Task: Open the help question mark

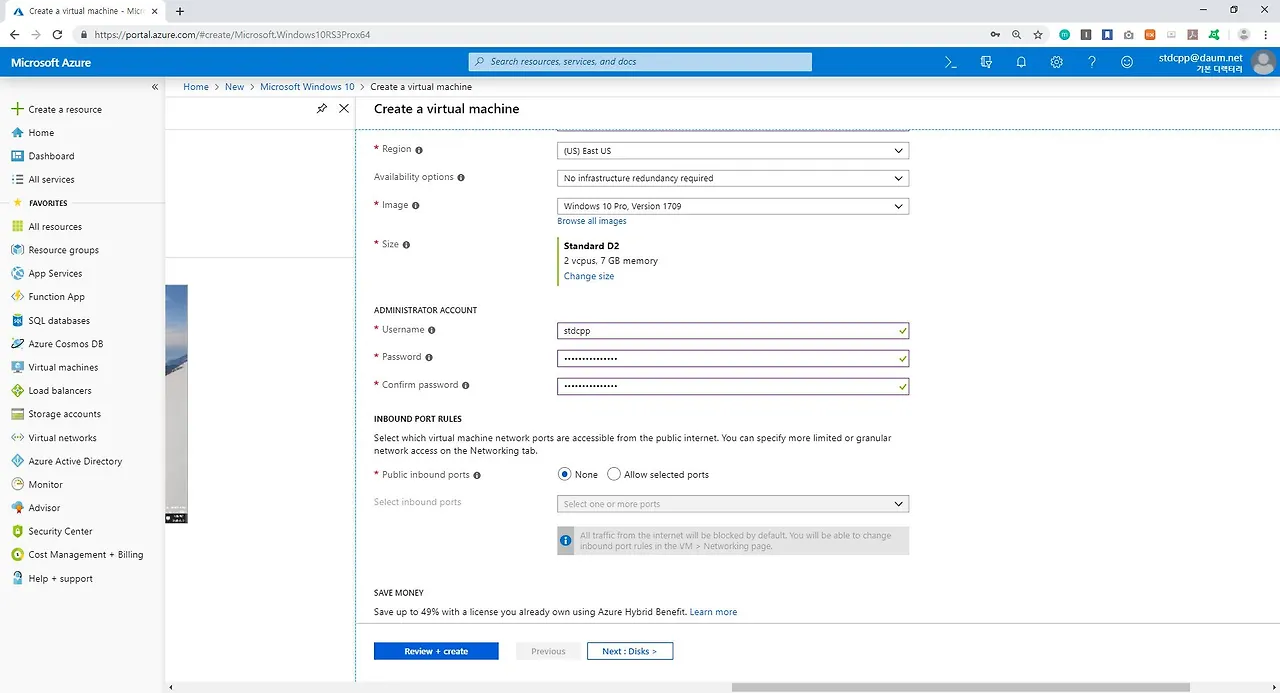Action: click(x=1092, y=62)
